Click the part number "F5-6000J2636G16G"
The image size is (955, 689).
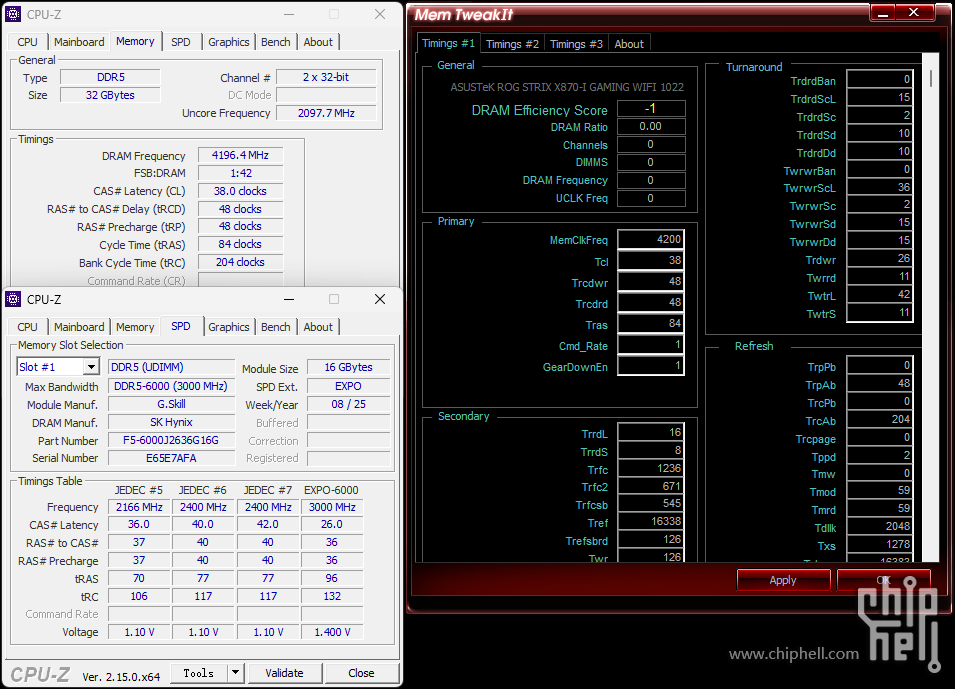171,440
